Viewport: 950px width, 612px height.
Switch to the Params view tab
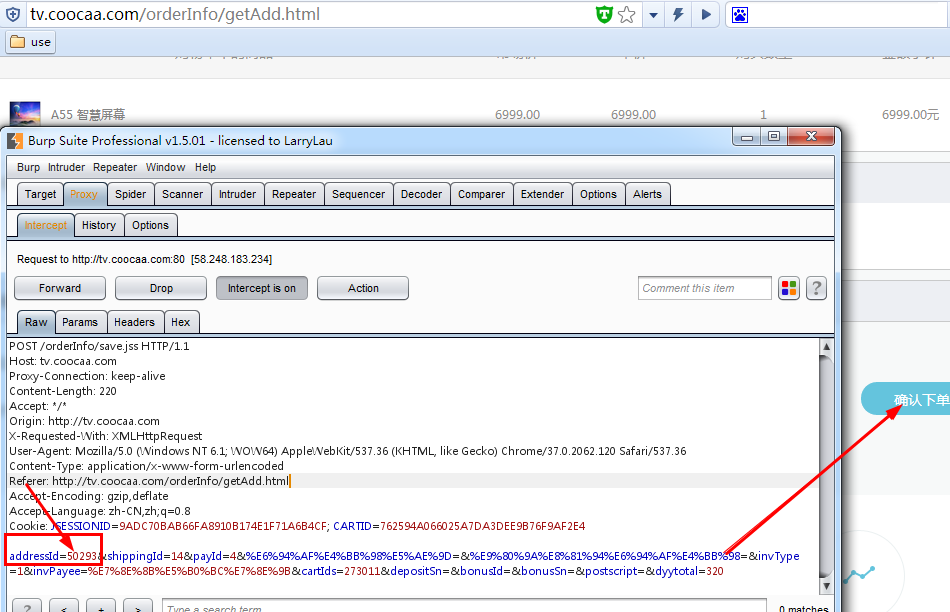coord(80,322)
